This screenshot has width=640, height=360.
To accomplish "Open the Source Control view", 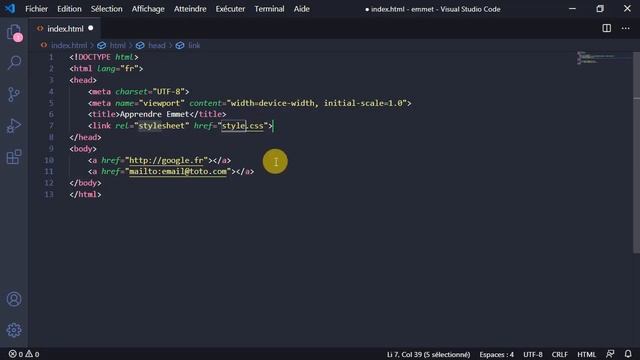I will pos(14,94).
